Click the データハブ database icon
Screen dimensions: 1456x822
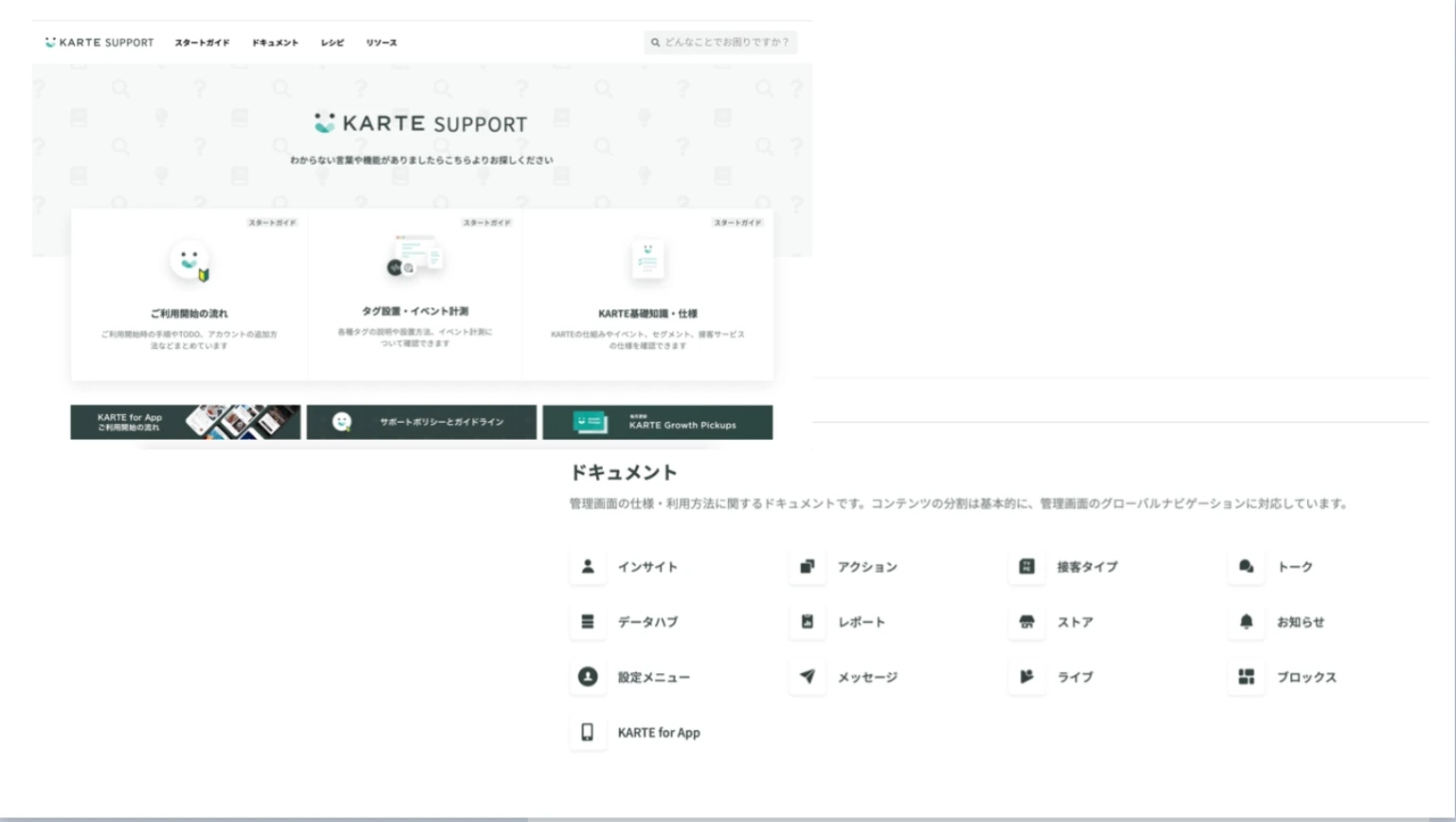[x=588, y=622]
